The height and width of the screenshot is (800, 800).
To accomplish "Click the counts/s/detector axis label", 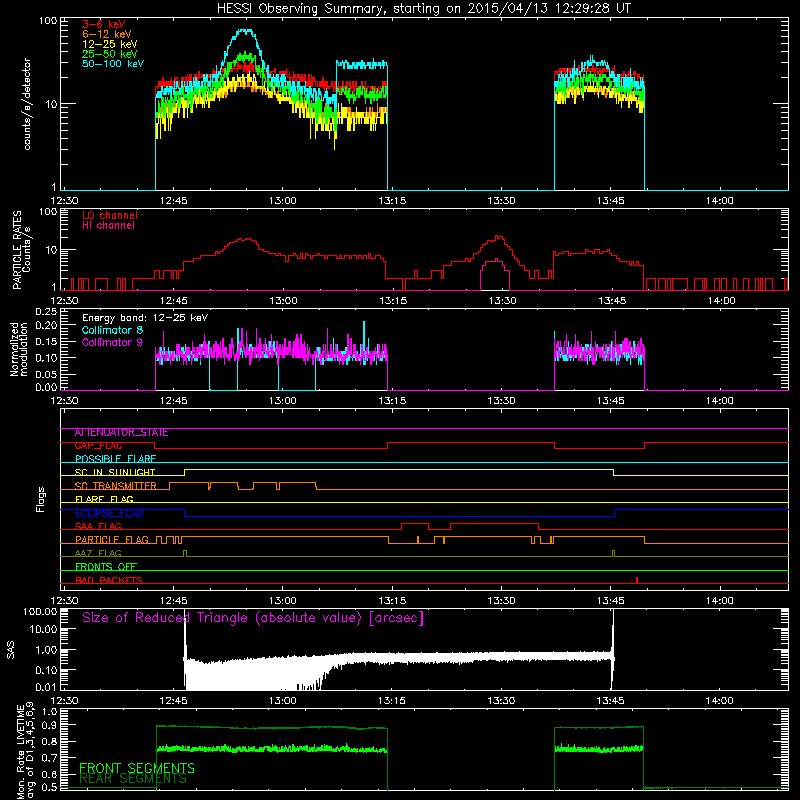I will [x=27, y=104].
